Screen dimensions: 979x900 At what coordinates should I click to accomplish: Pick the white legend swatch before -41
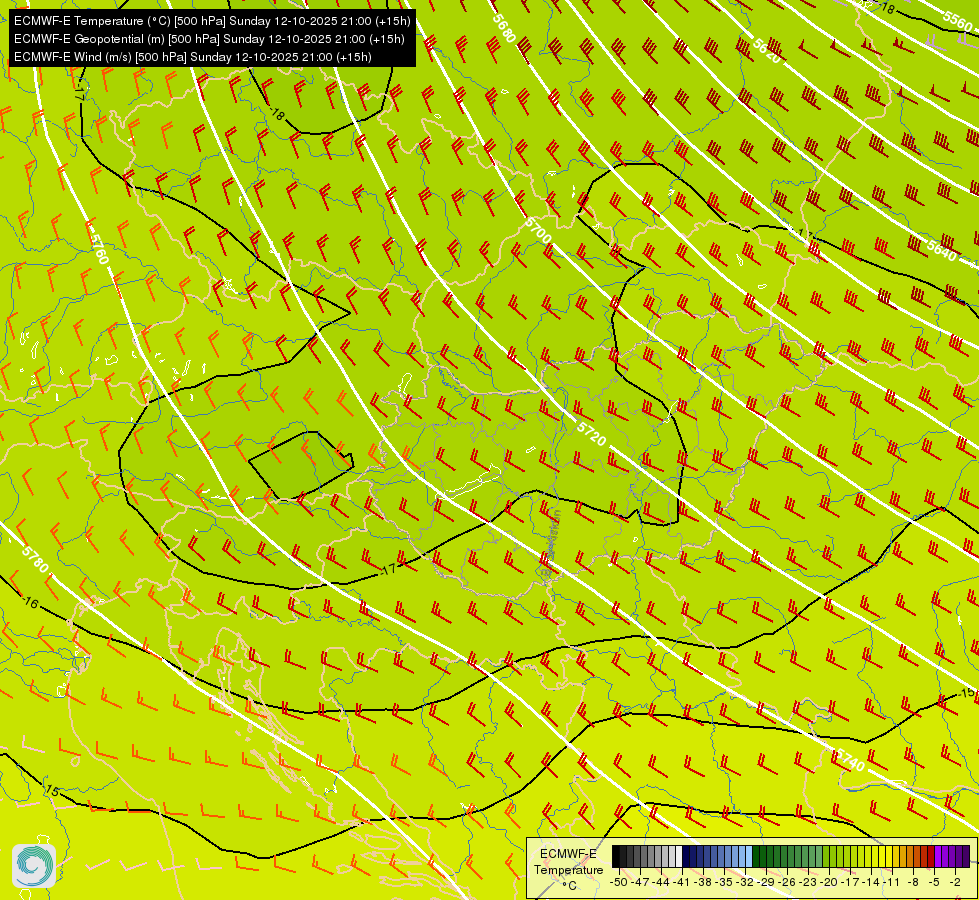679,856
